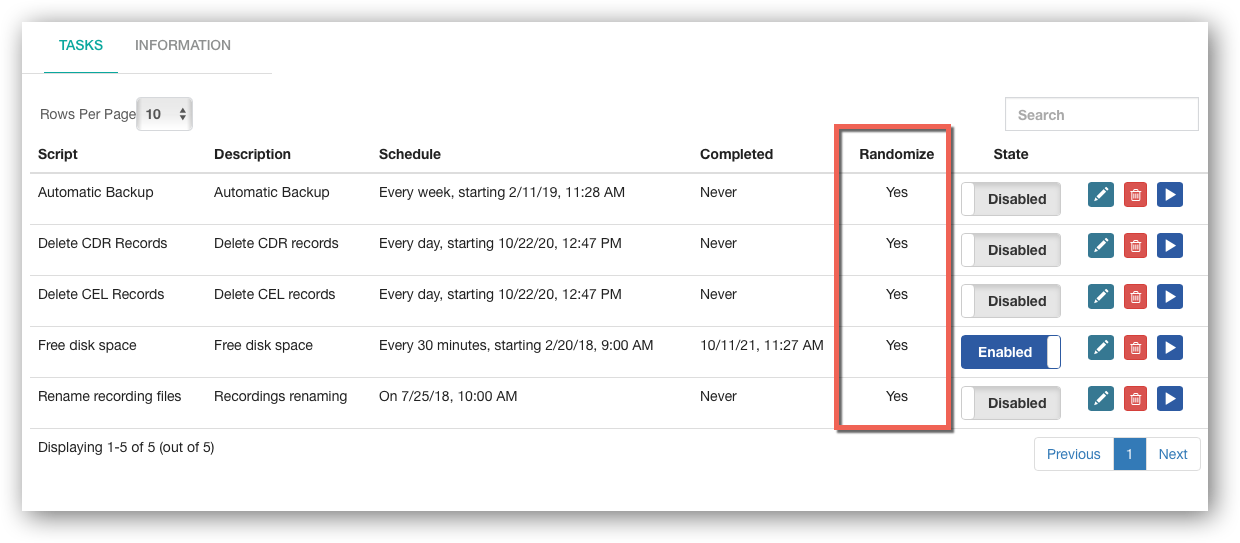Delete the Automatic Backup task
The image size is (1240, 543).
(1136, 194)
